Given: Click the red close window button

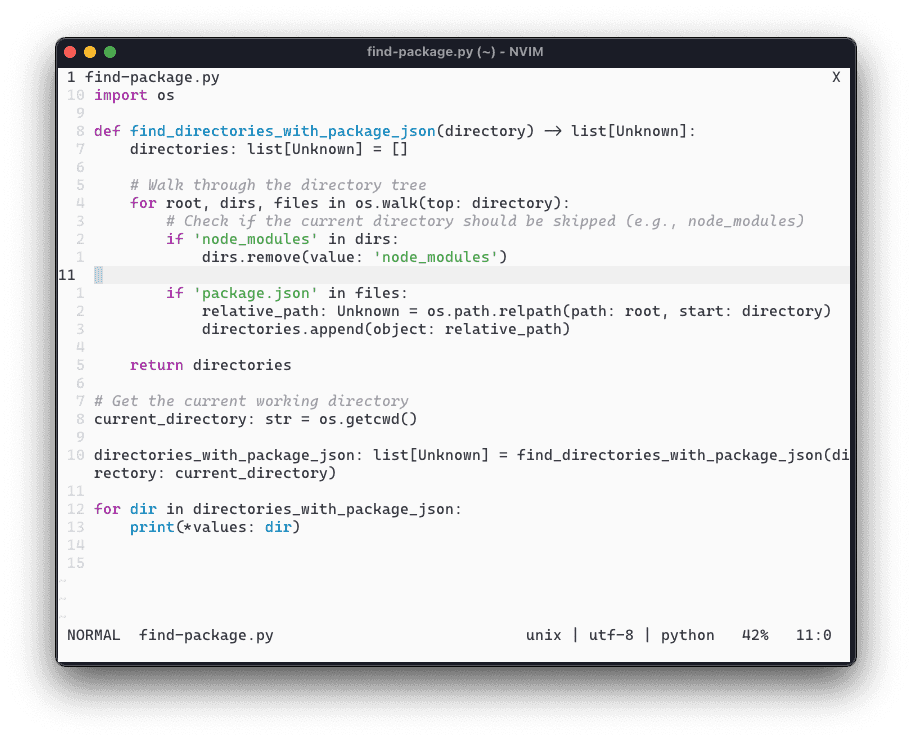Looking at the screenshot, I should (x=70, y=52).
